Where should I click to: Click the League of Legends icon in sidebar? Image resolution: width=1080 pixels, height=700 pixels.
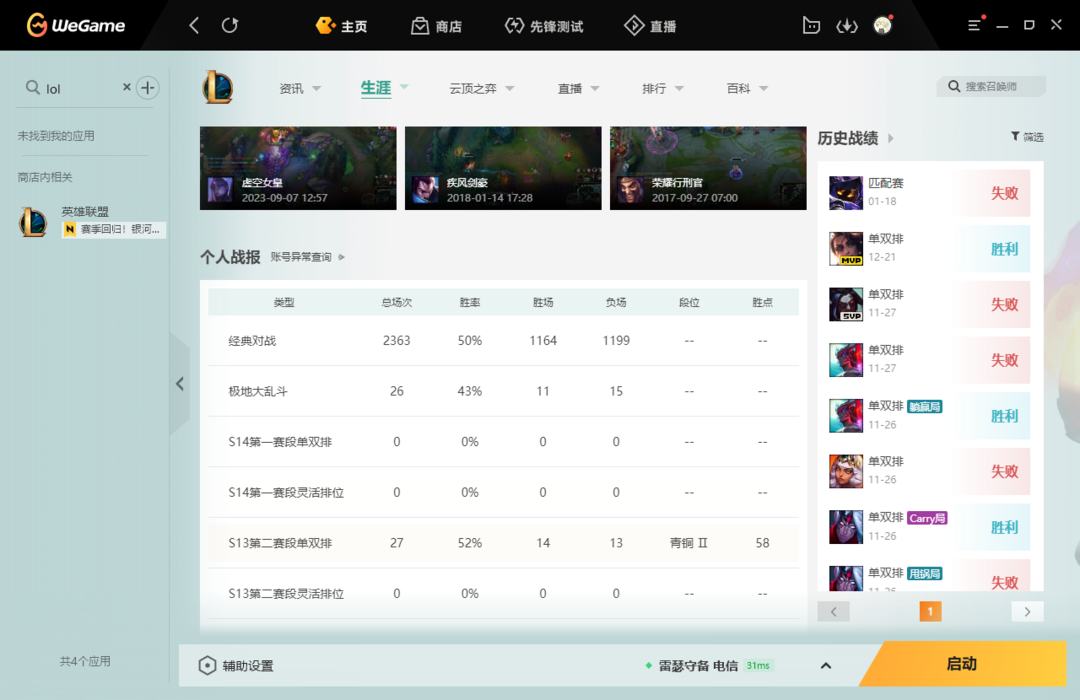tap(32, 222)
